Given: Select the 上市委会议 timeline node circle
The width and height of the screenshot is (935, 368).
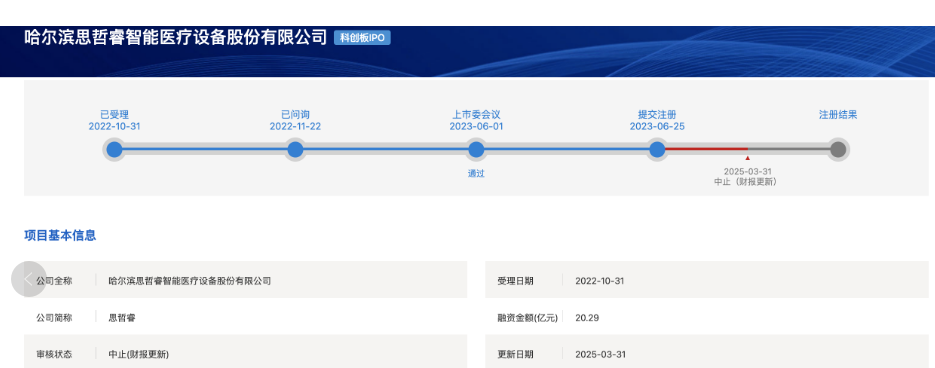Looking at the screenshot, I should click(476, 149).
